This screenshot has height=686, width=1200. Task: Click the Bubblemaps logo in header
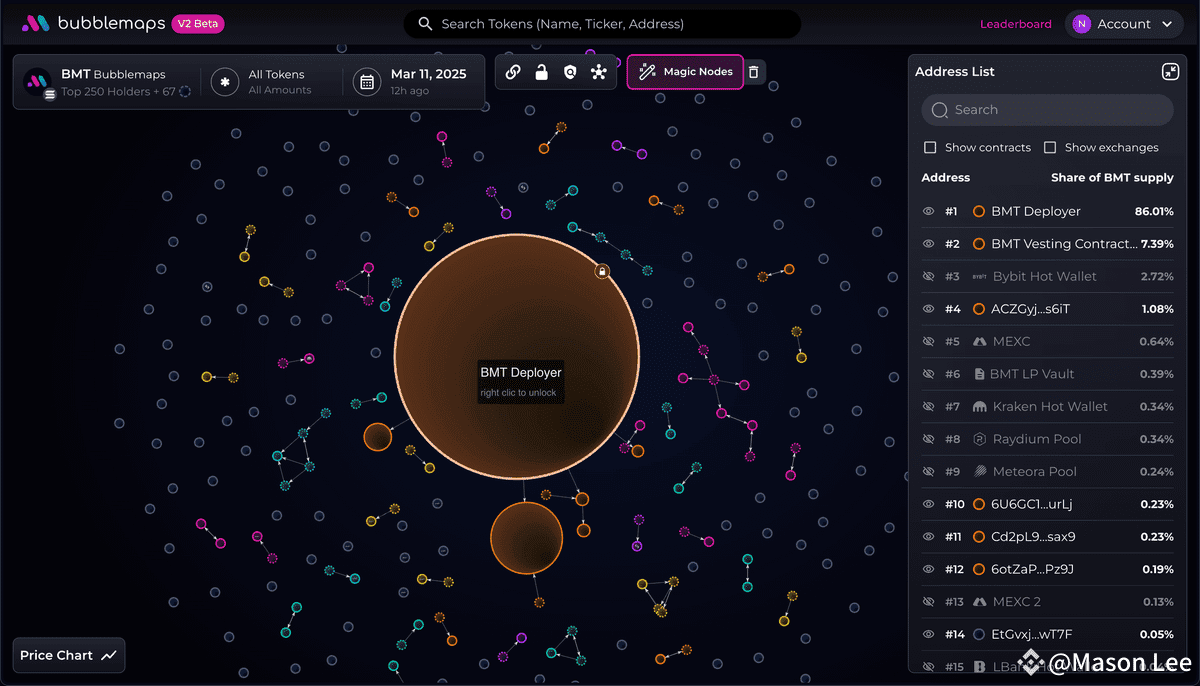click(36, 24)
